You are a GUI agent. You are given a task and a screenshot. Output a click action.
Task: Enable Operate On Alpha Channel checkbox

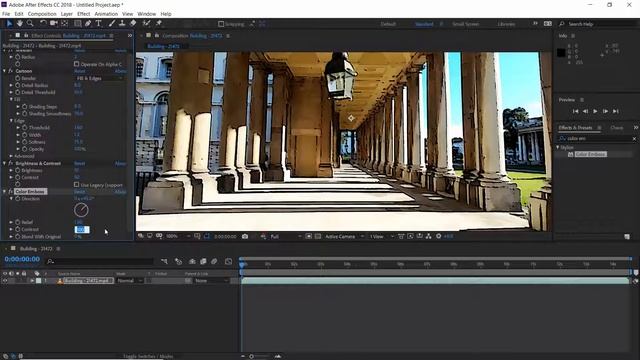76,64
